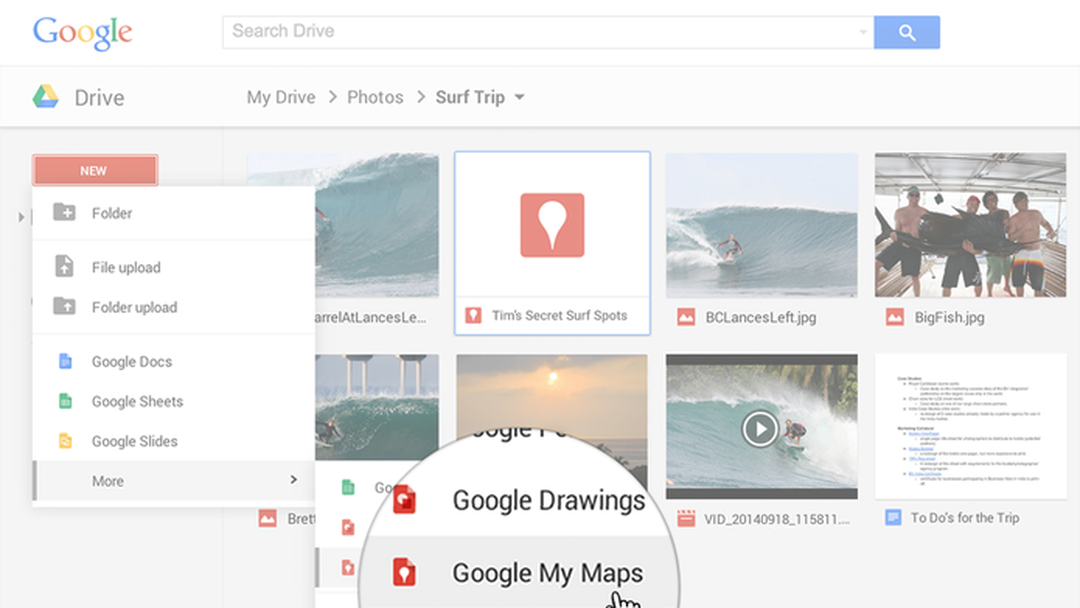Screen dimensions: 1080x608
Task: Open the Surf Trip breadcrumb dropdown
Action: pyautogui.click(x=520, y=97)
